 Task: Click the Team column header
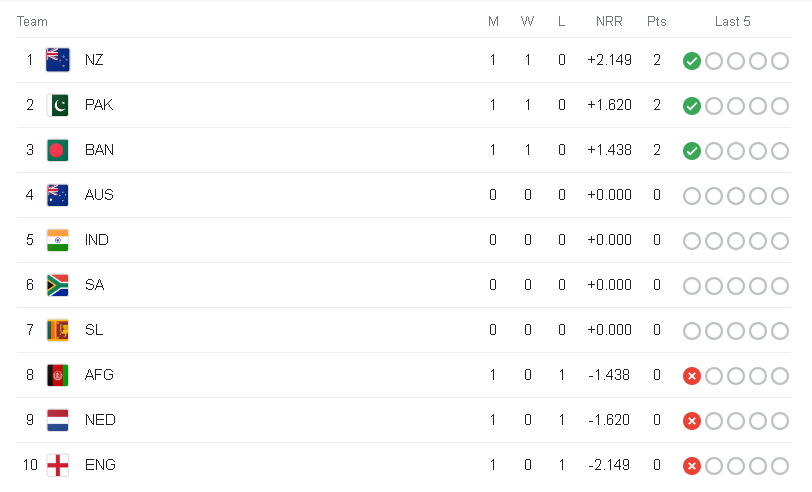point(32,21)
